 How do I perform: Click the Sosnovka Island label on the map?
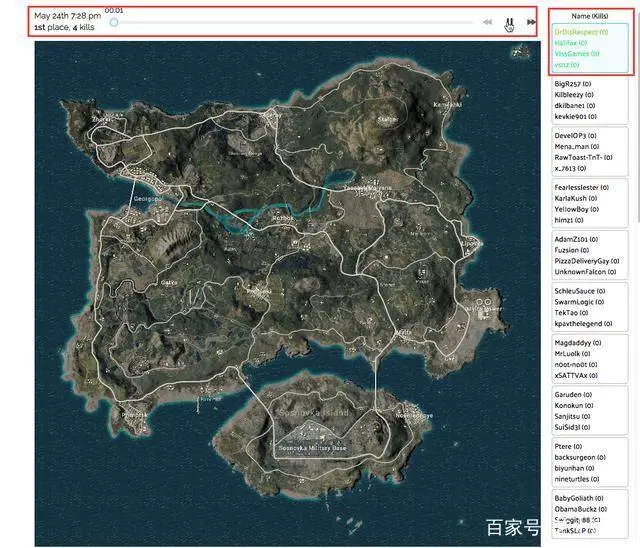[314, 413]
